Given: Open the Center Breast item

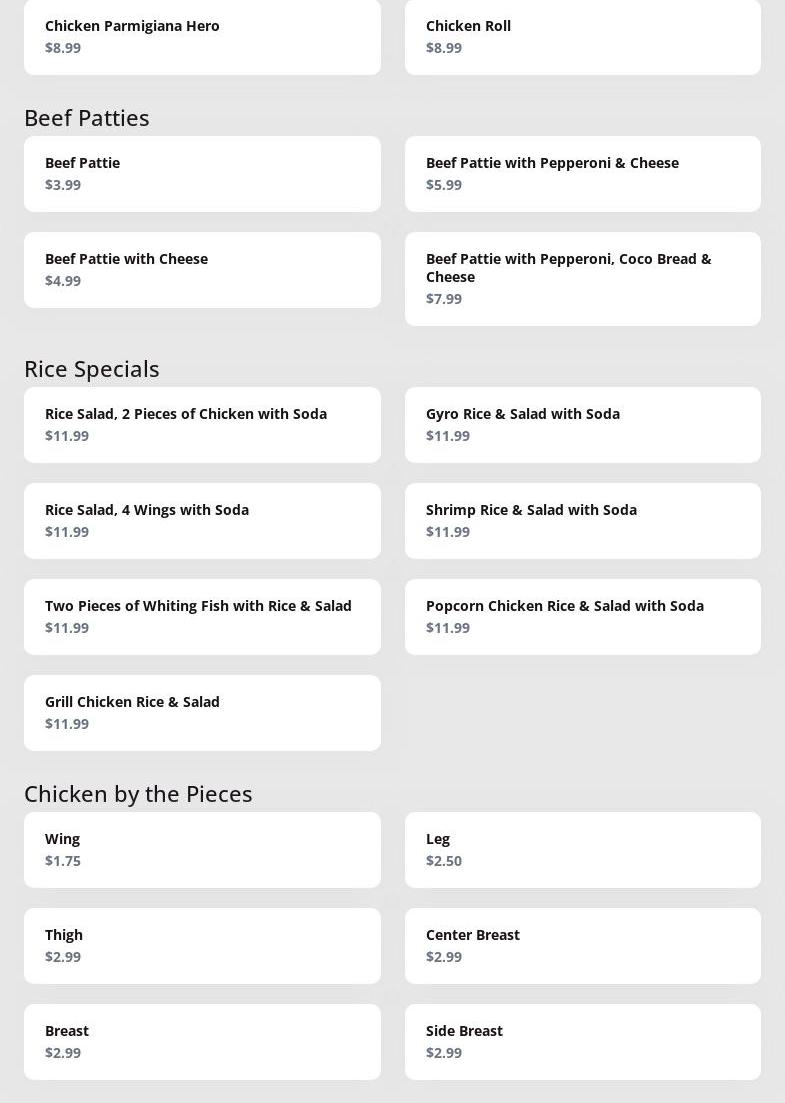Looking at the screenshot, I should pos(582,945).
